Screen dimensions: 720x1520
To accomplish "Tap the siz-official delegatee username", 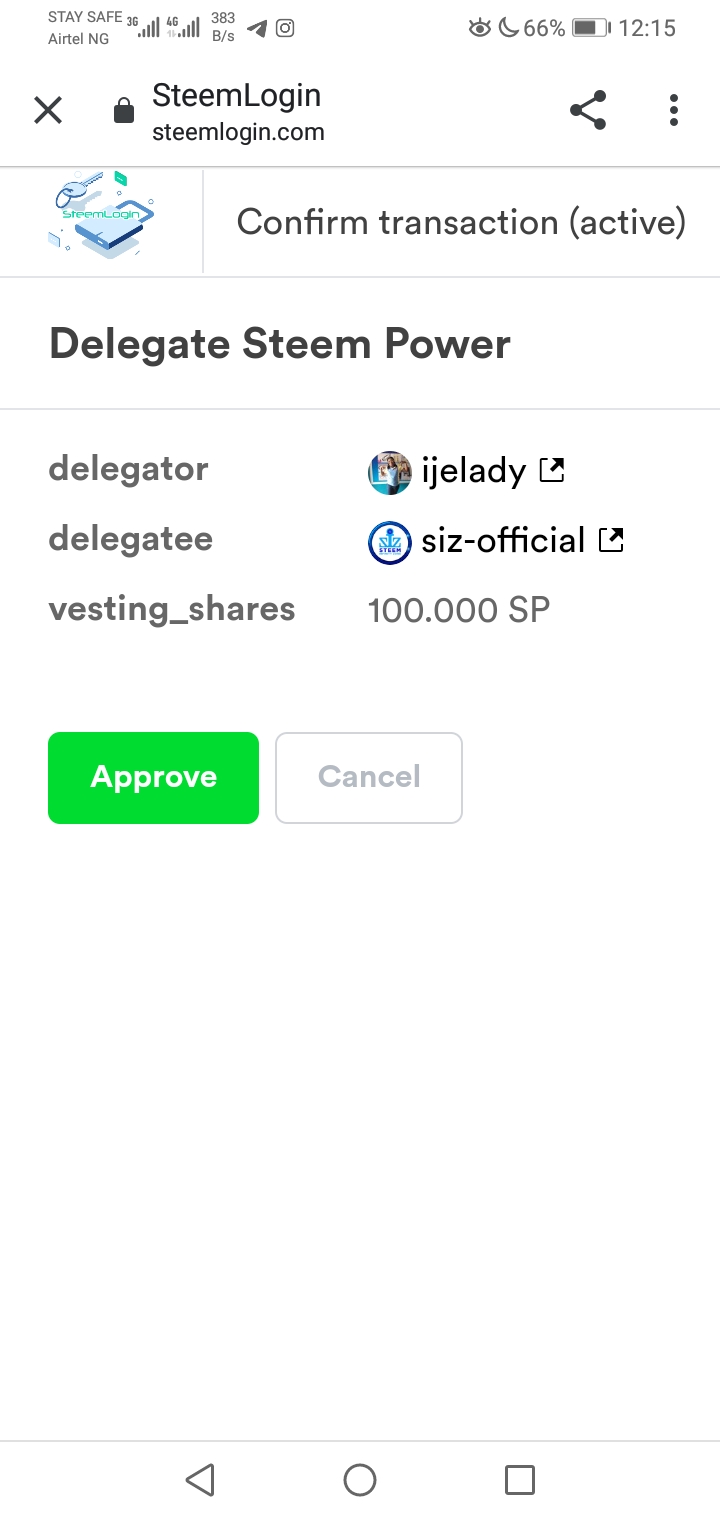I will pyautogui.click(x=503, y=541).
